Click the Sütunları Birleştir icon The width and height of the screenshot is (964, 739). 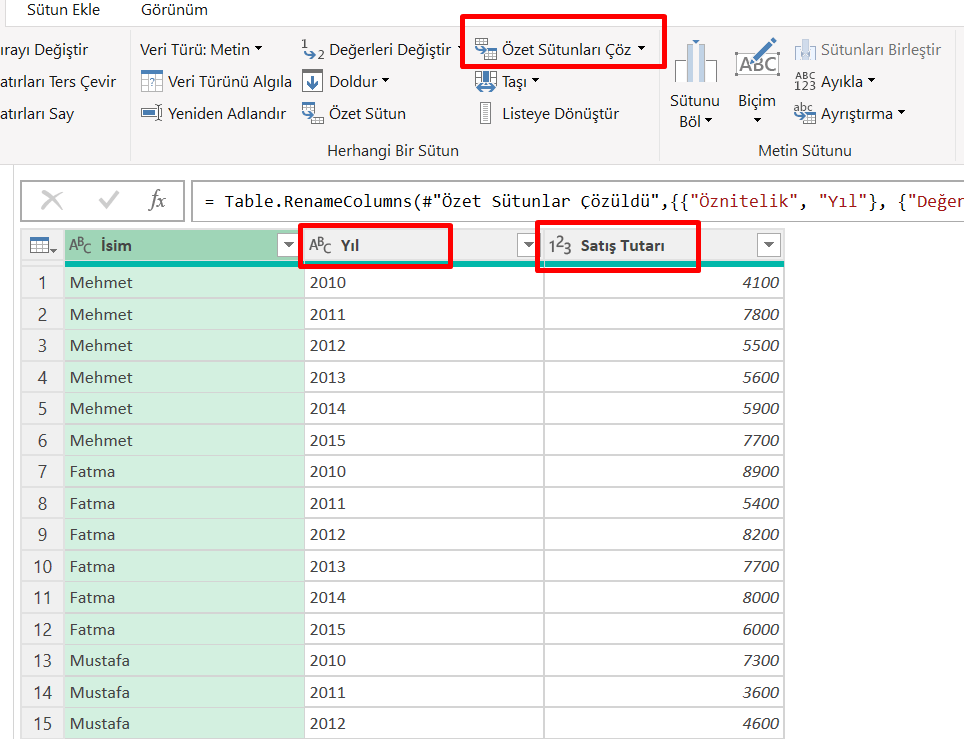[x=804, y=50]
